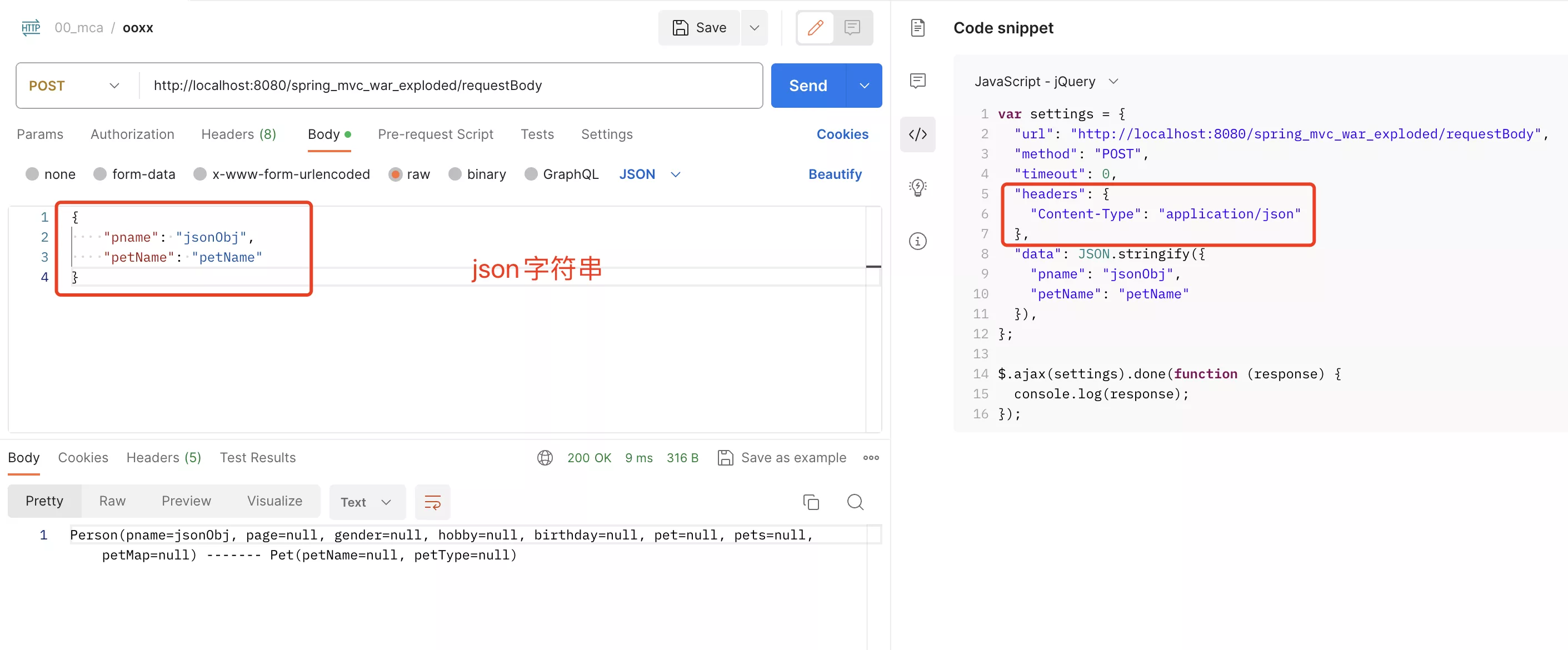Screen dimensions: 1568x650
Task: Switch to response Body tab
Action: click(24, 458)
